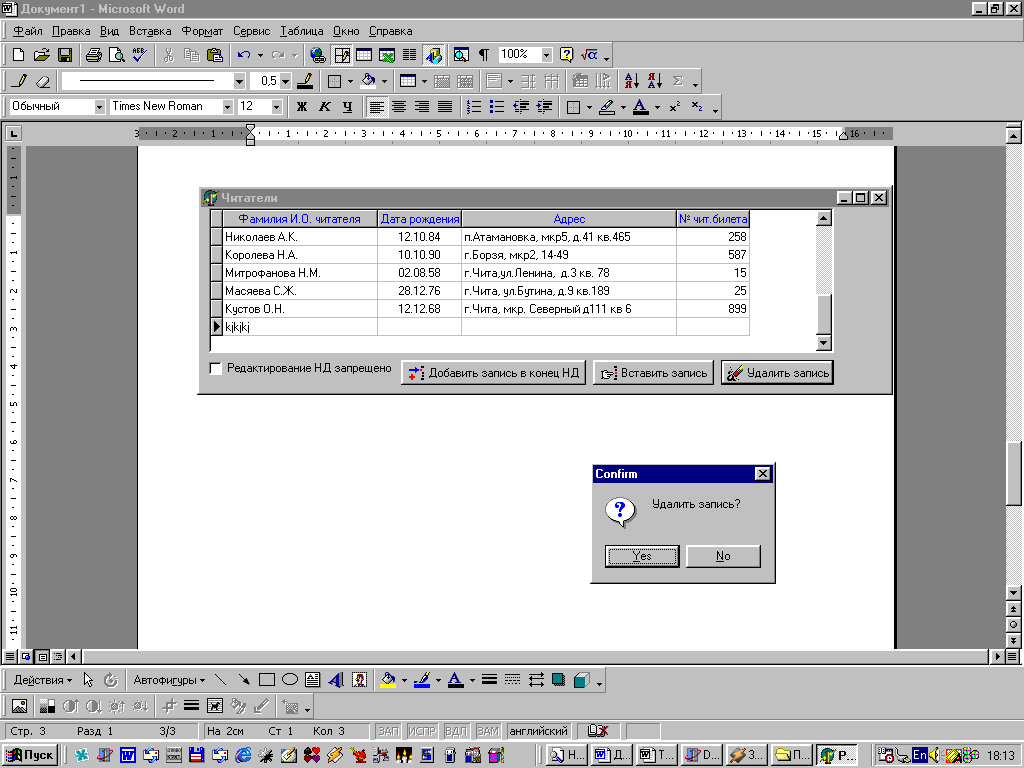Apply AutoSum with the sigma icon
Screen dimensions: 1024x768
pyautogui.click(x=678, y=81)
